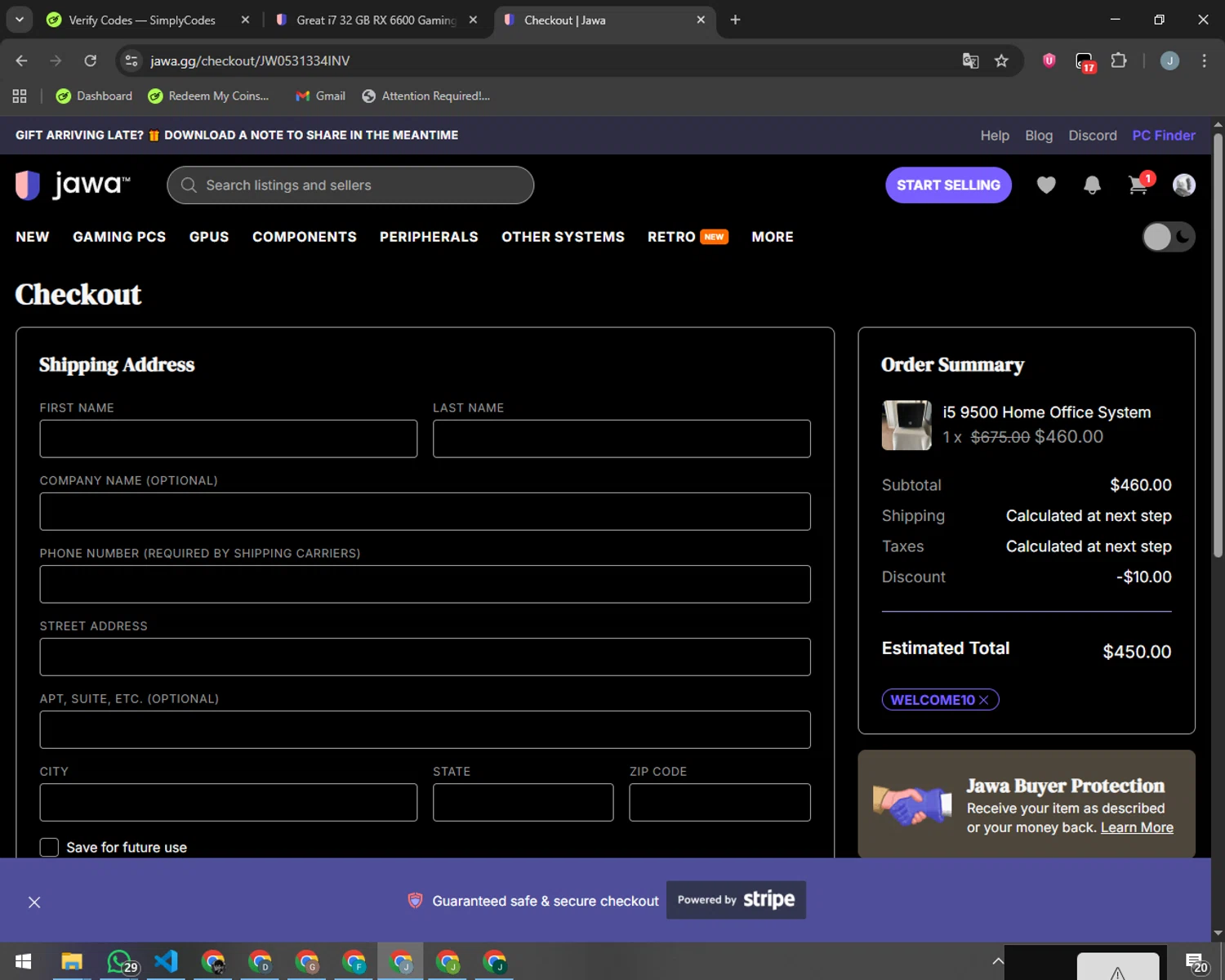1225x980 pixels.
Task: Open the Discord link
Action: tap(1093, 136)
